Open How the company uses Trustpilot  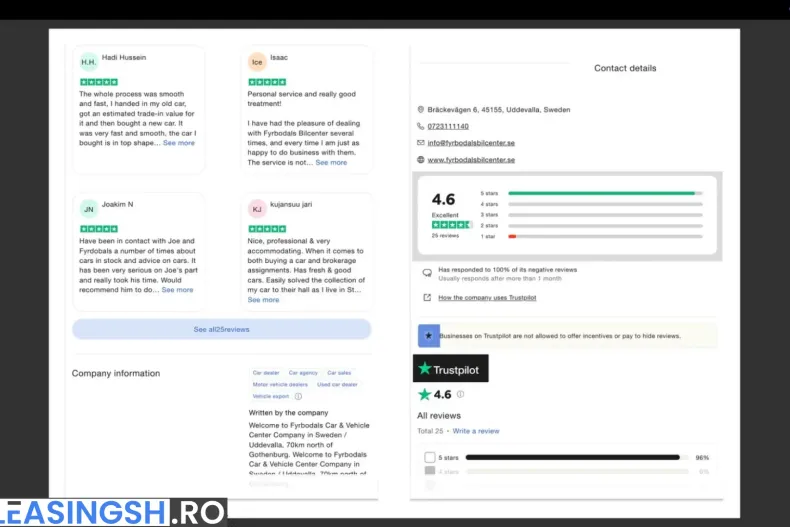click(x=486, y=297)
